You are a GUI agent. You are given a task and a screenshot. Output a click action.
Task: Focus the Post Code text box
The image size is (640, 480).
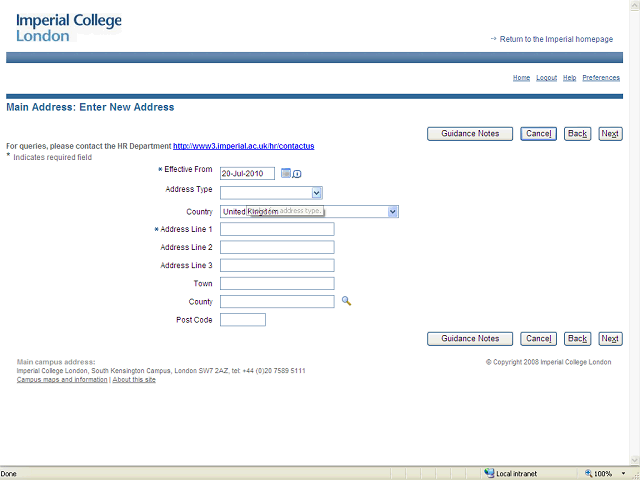click(x=243, y=320)
